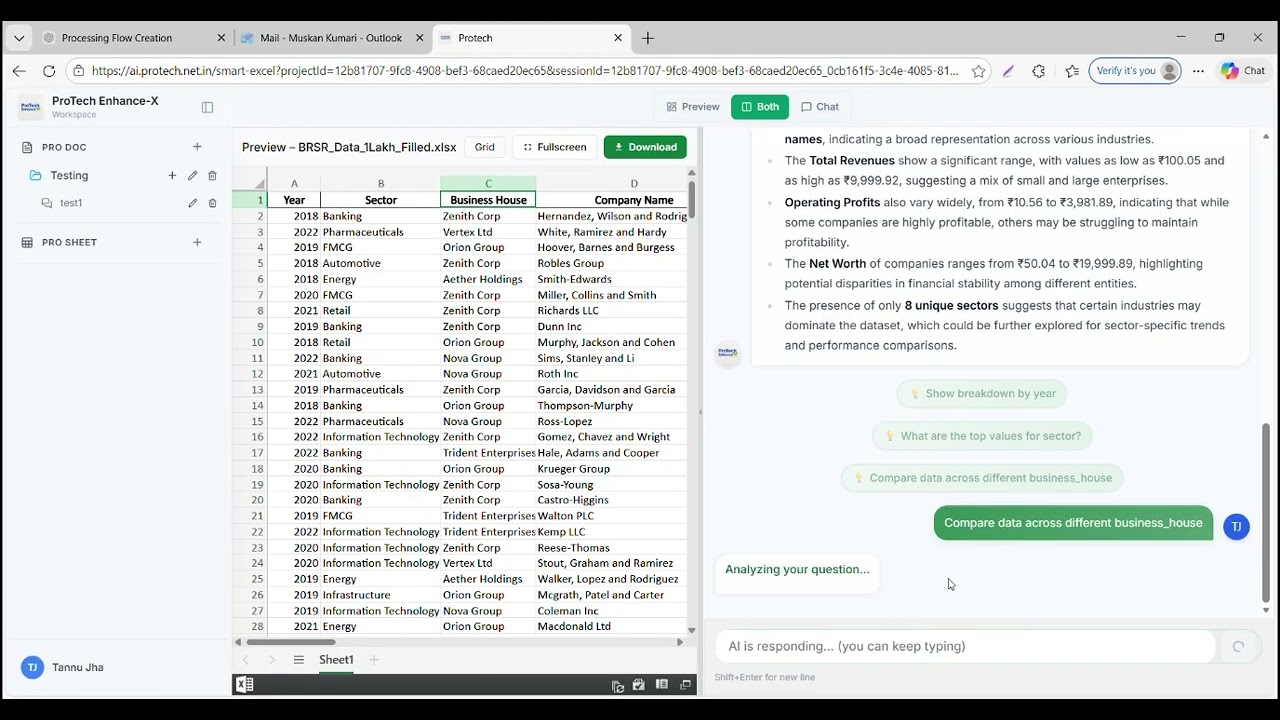Click the refresh clipboard icon in spreadsheet footer
The height and width of the screenshot is (720, 1280).
618,685
